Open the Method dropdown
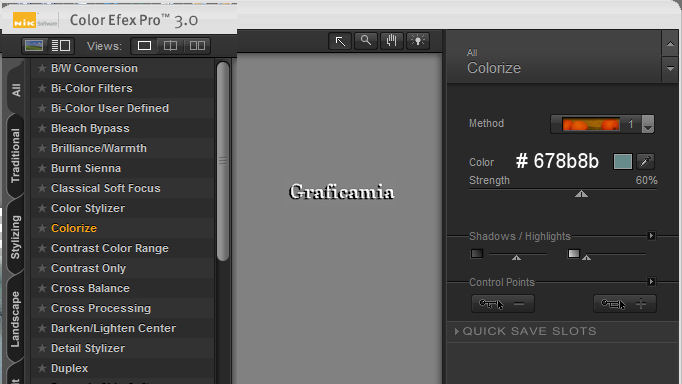 (x=648, y=124)
